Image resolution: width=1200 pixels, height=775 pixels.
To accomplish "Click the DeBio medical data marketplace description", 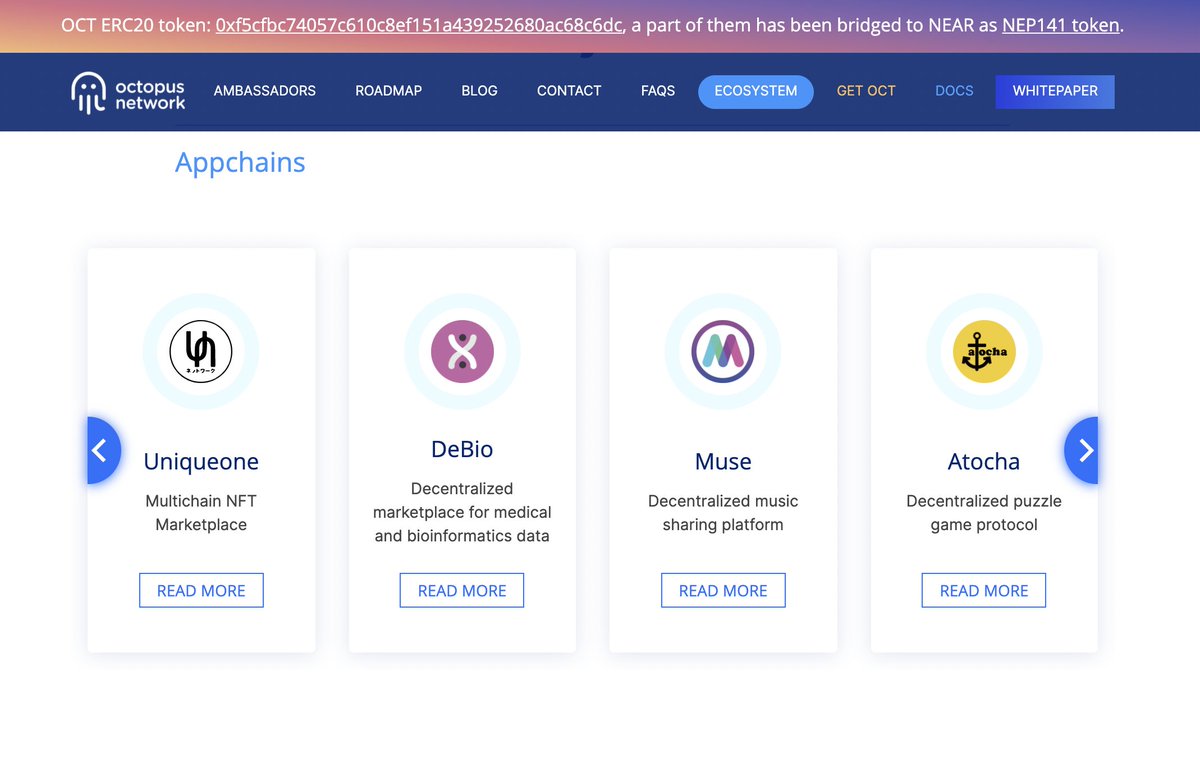I will click(462, 512).
